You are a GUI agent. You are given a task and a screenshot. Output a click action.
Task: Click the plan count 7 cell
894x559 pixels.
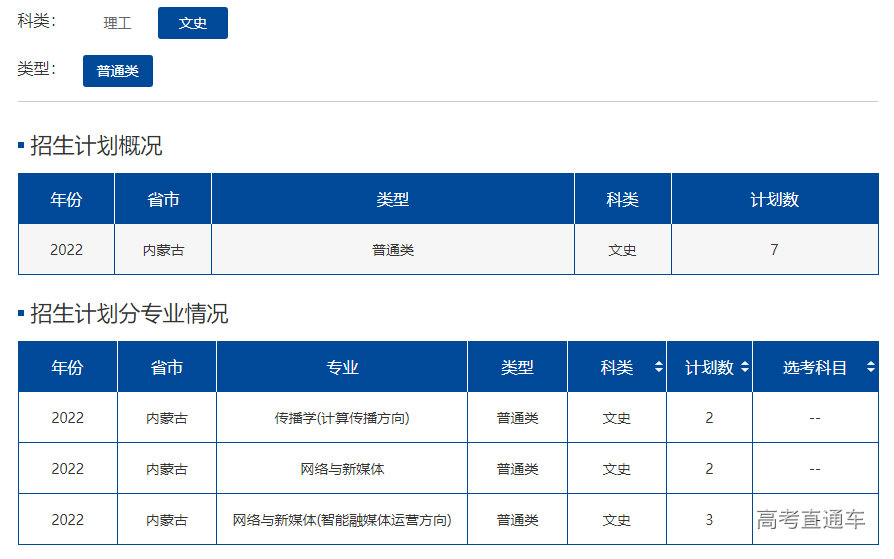pos(774,250)
